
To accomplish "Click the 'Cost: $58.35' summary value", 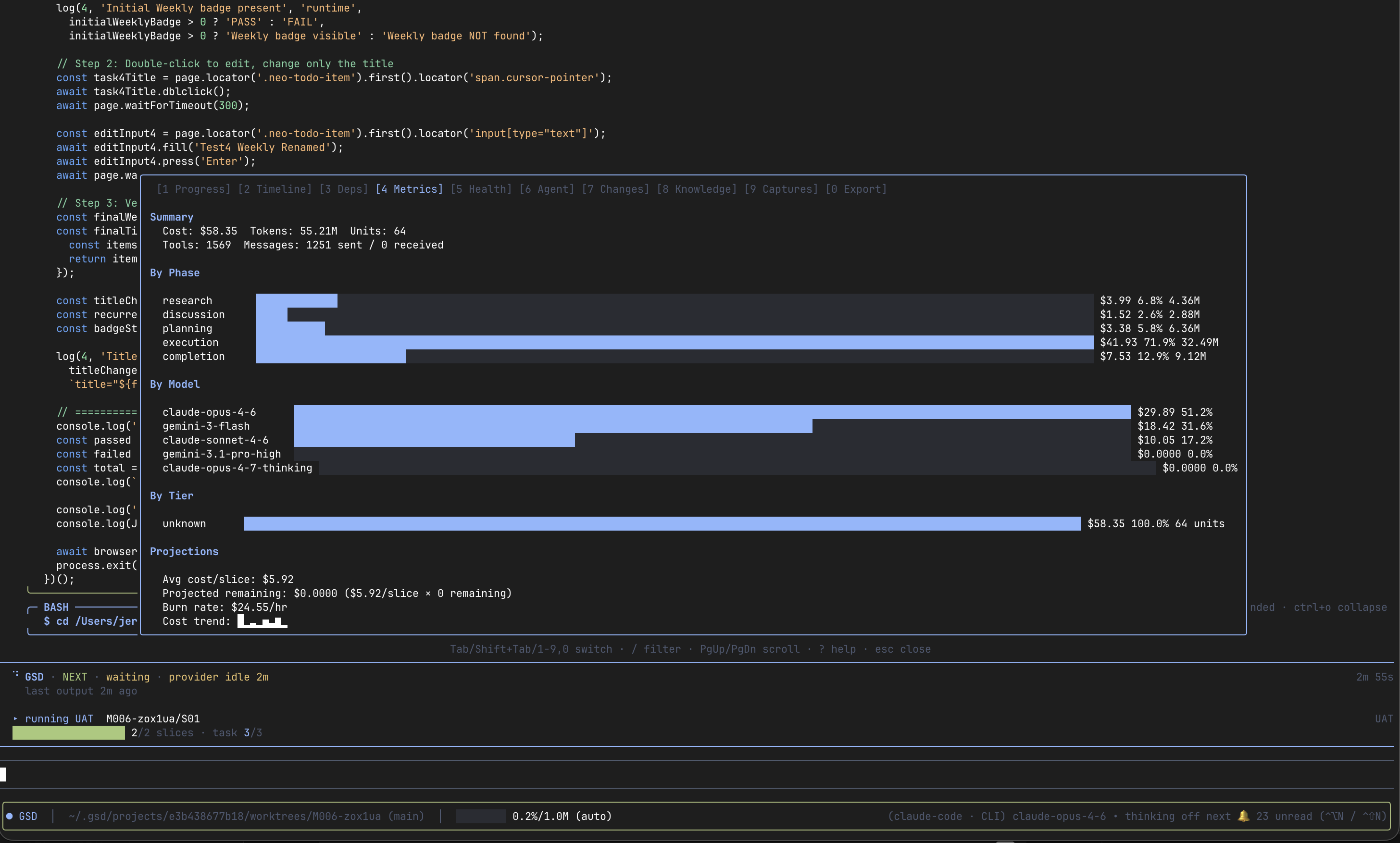I will (x=200, y=231).
